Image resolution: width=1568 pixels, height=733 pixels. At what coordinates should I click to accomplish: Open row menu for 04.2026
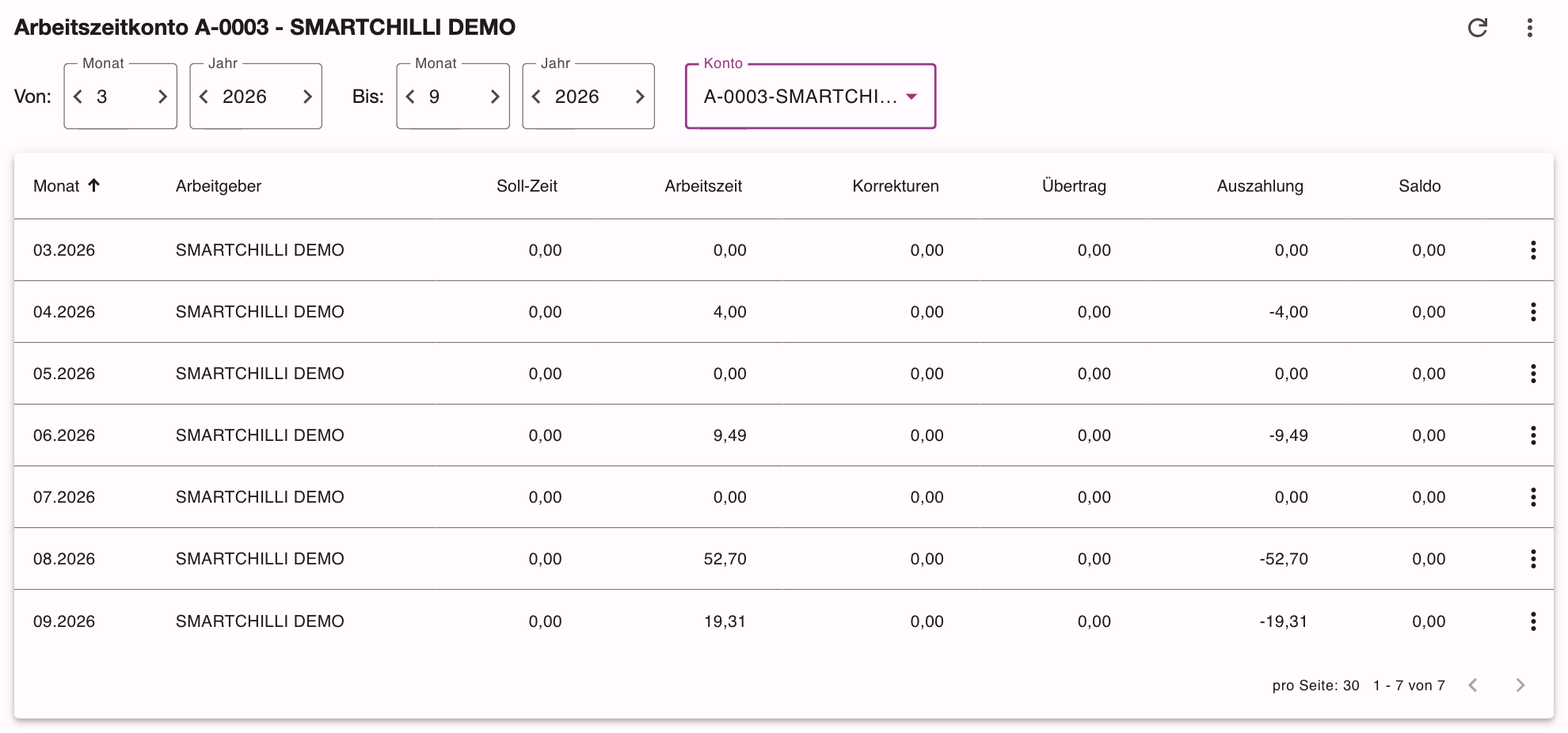coord(1533,312)
